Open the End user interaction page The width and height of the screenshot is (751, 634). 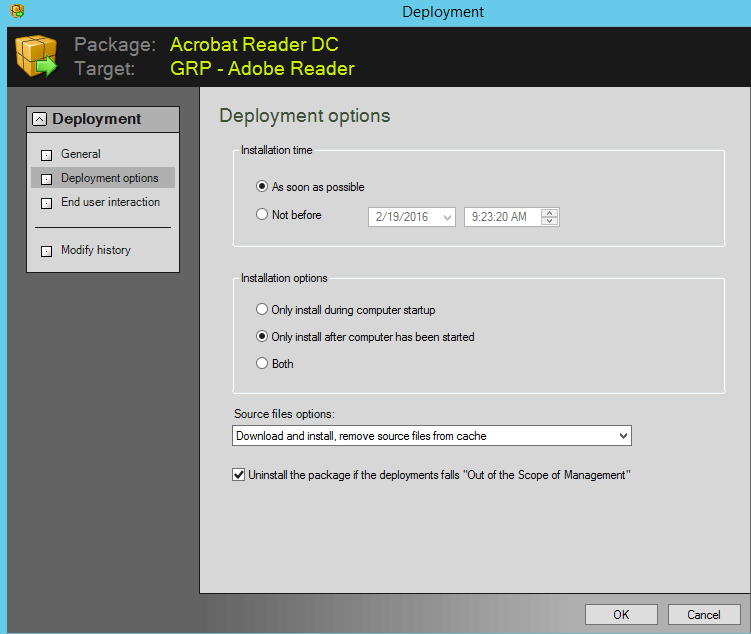click(111, 202)
